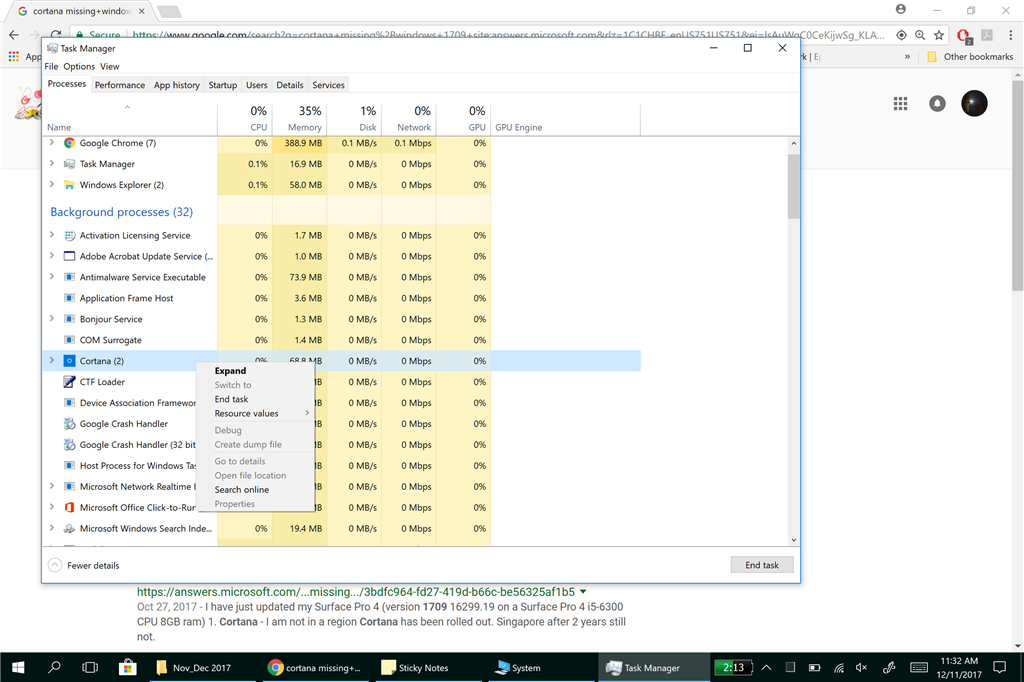The image size is (1024, 682).
Task: Open the Options menu in Task Manager
Action: pyautogui.click(x=79, y=66)
